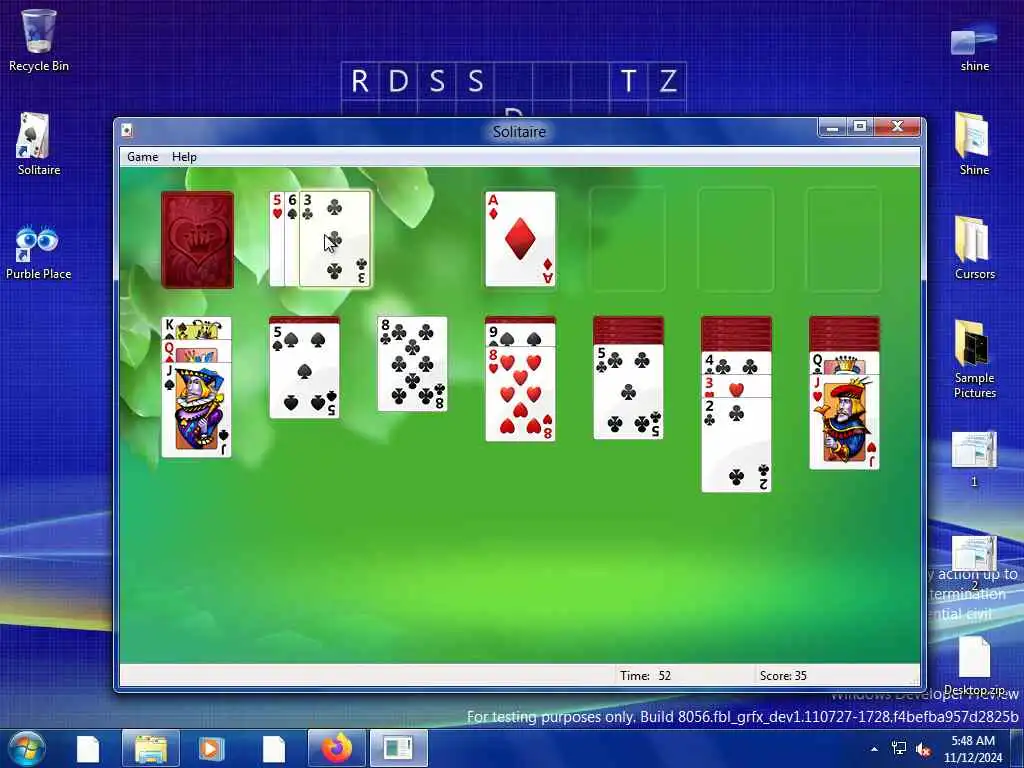
Task: Open the Recycle Bin desktop icon
Action: tap(39, 40)
